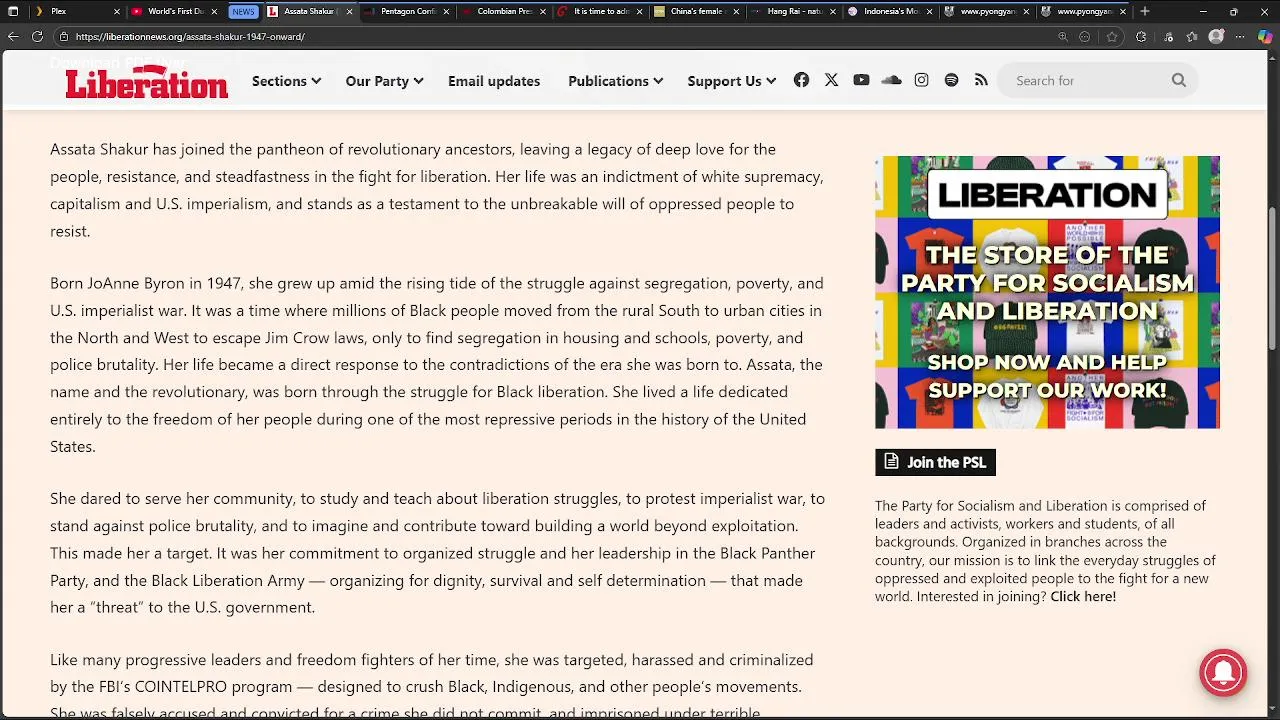Open the X (Twitter) icon in header
1280x720 pixels.
(831, 80)
